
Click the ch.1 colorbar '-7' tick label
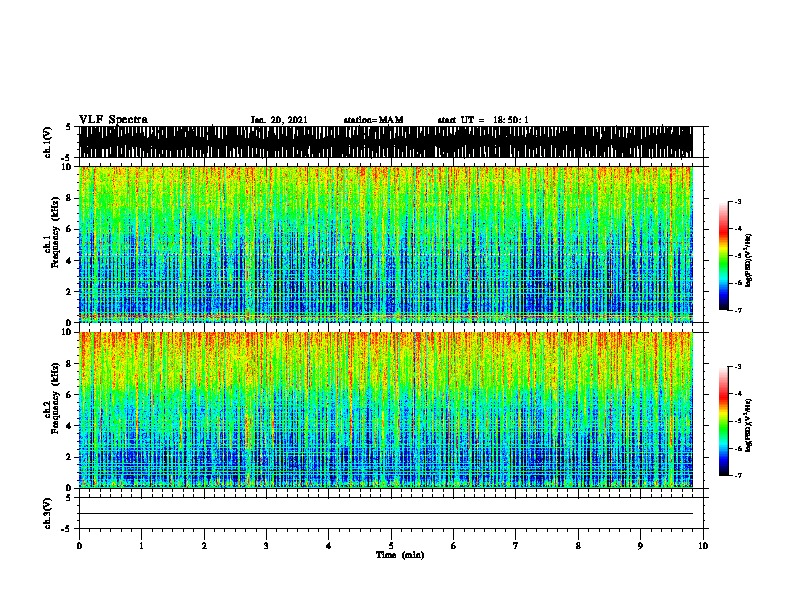click(x=738, y=310)
